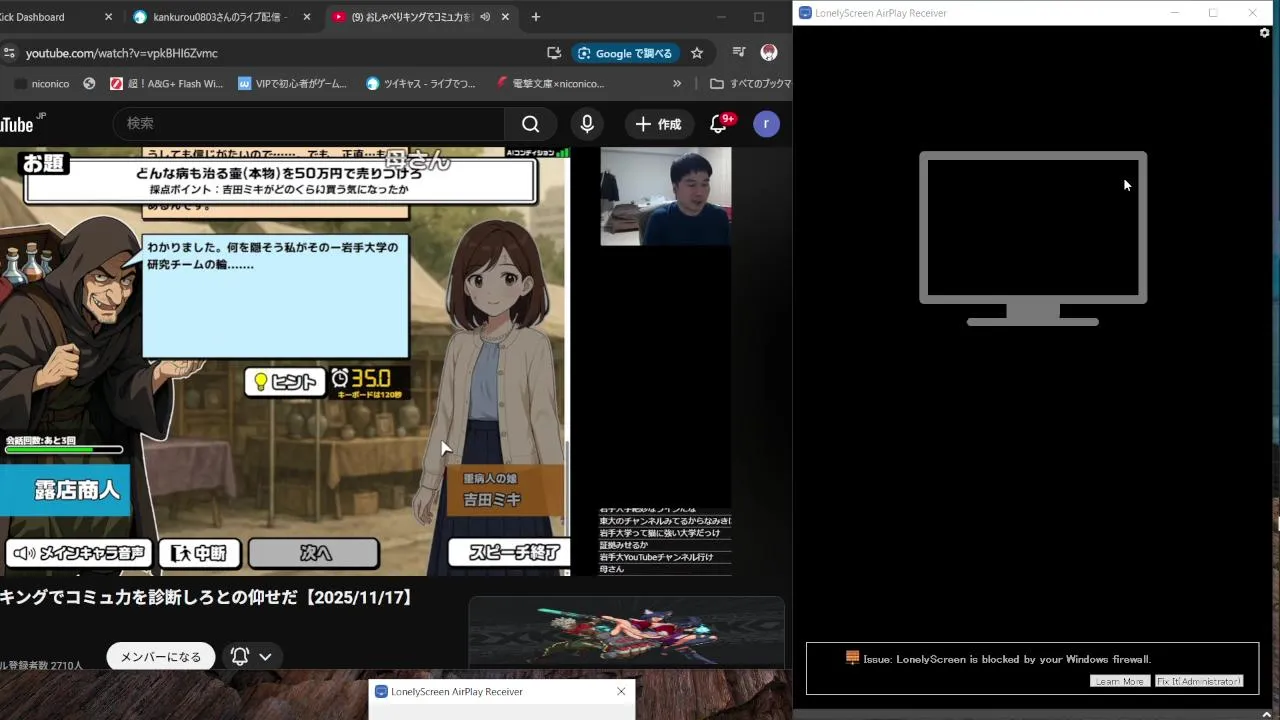Mute the YouTube tab via speaker icon
This screenshot has height=720, width=1280.
click(x=485, y=17)
